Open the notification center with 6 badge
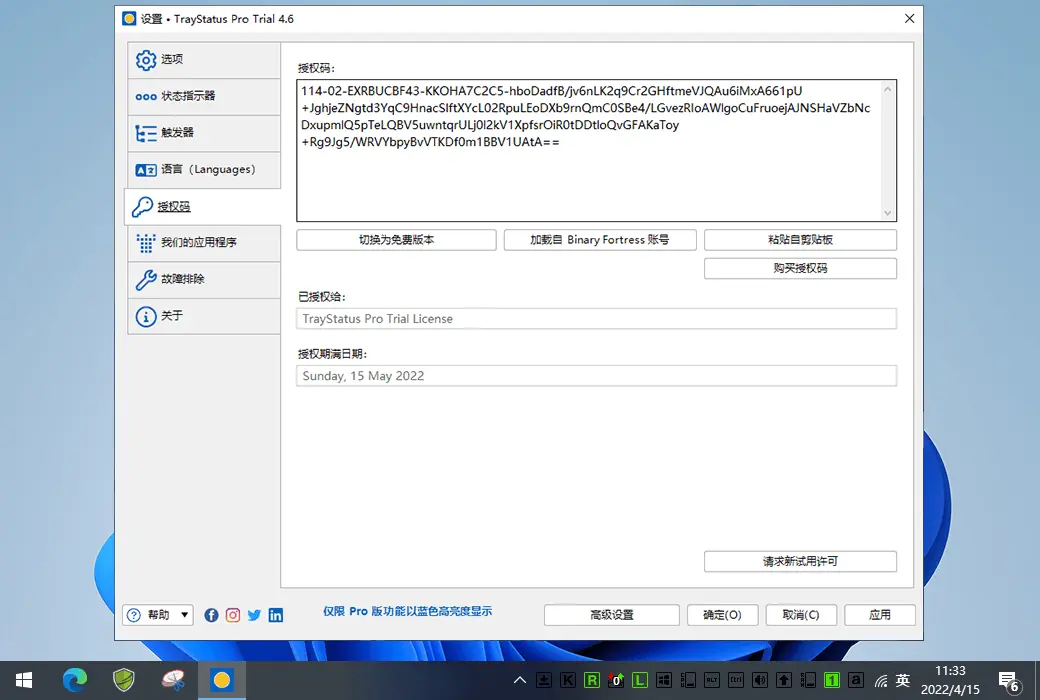Image resolution: width=1040 pixels, height=700 pixels. coord(1009,681)
